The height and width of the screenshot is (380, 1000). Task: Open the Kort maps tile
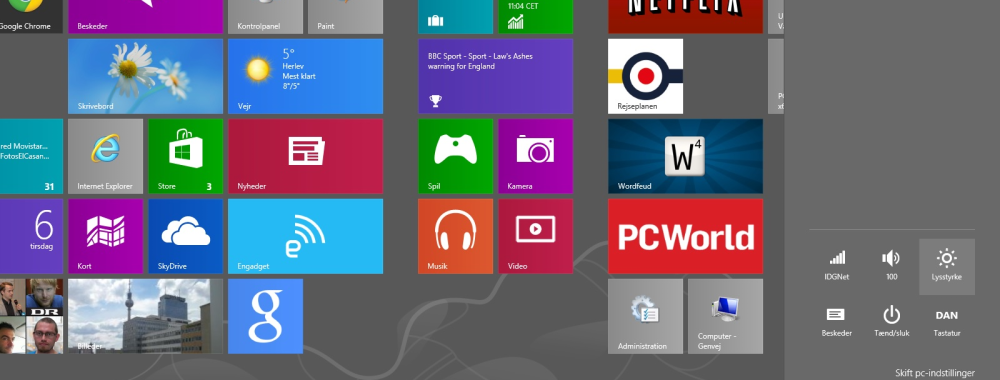tap(105, 236)
